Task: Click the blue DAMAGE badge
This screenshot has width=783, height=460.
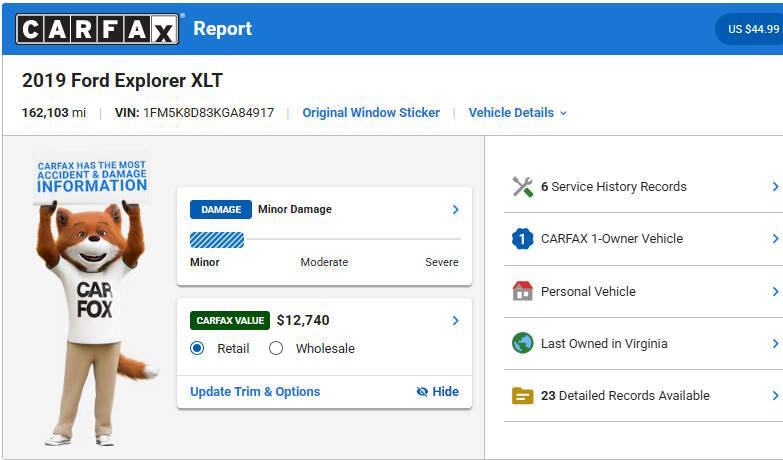Action: click(x=221, y=210)
